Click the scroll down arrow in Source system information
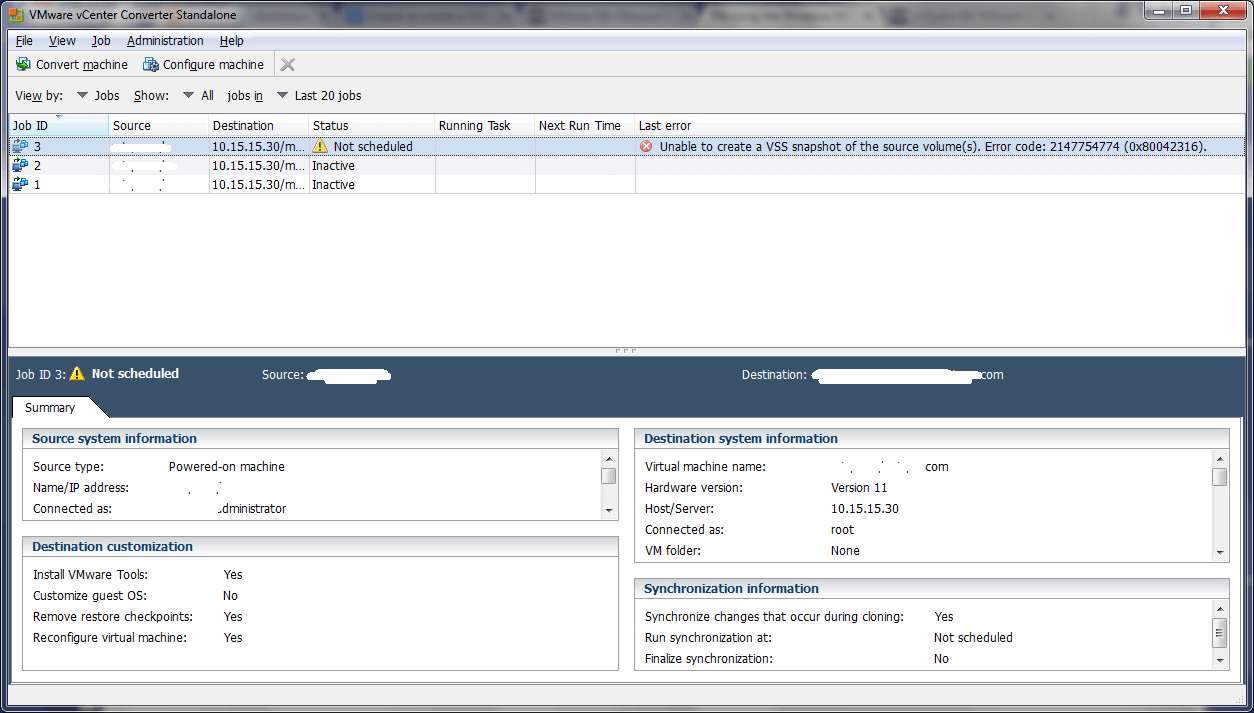1254x713 pixels. pos(609,511)
